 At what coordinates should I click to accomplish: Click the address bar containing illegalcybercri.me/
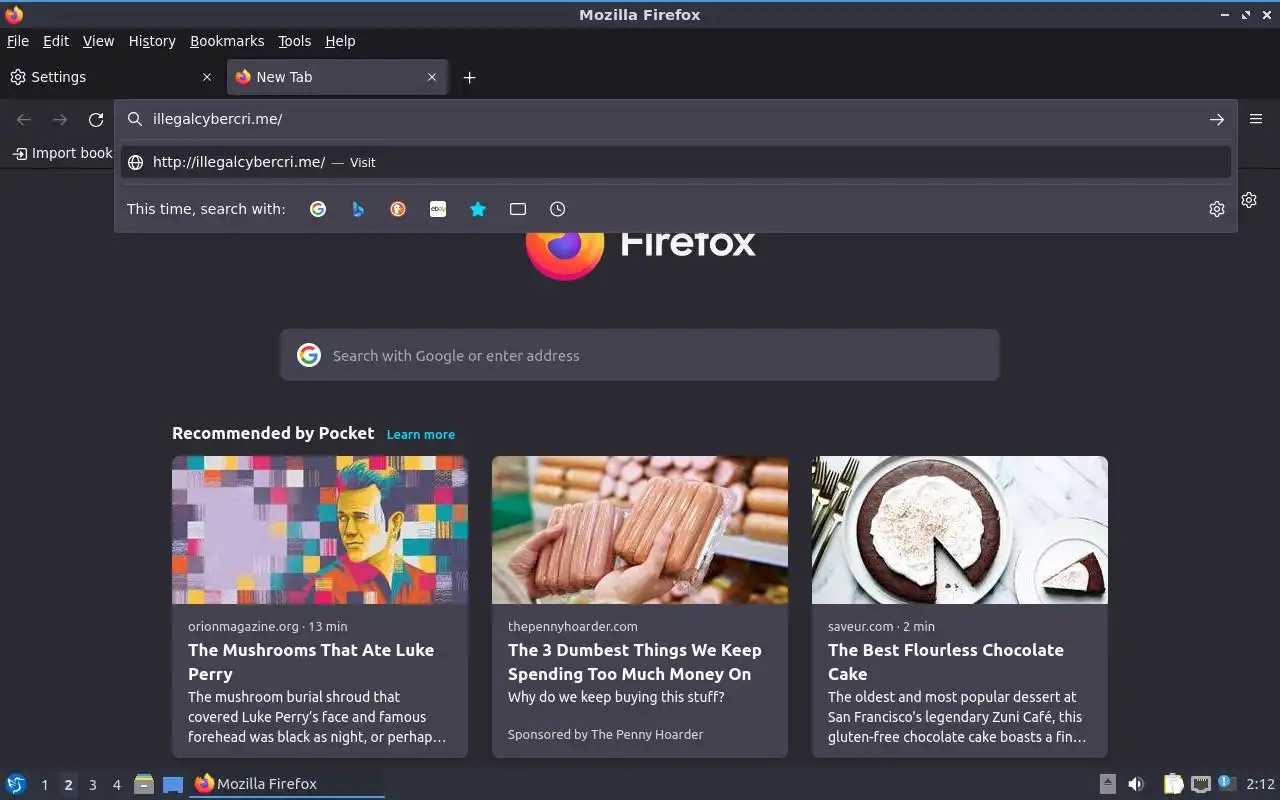coord(675,119)
